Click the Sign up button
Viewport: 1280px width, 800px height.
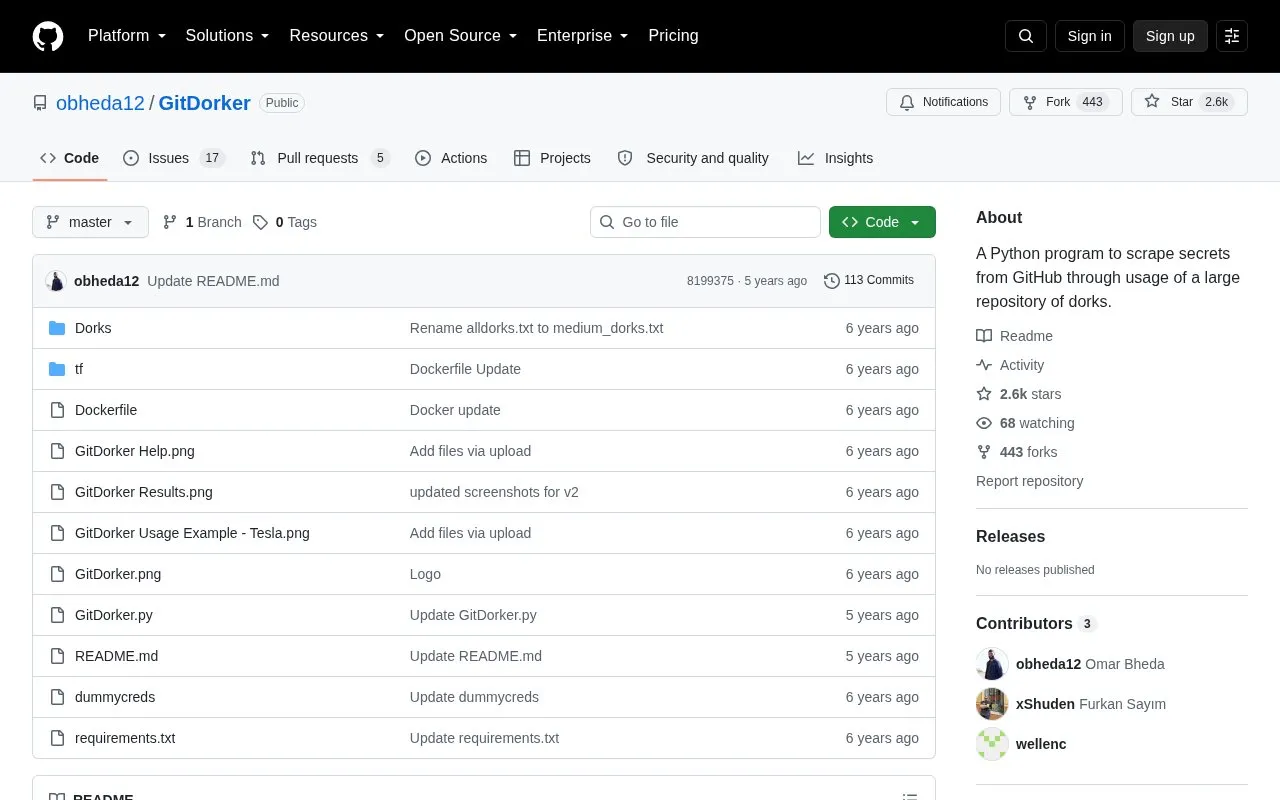click(1170, 36)
